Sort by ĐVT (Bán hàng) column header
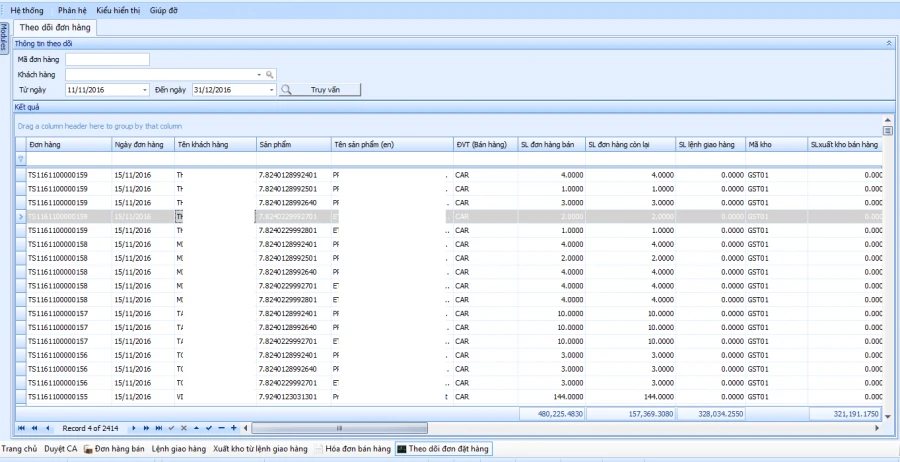This screenshot has width=900, height=462. pyautogui.click(x=486, y=145)
